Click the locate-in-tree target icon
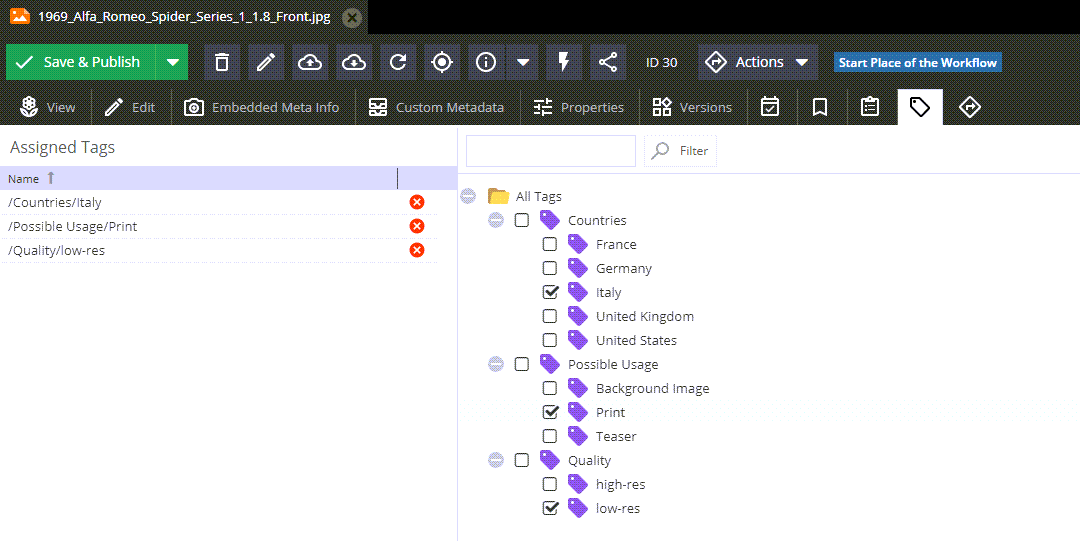This screenshot has height=541, width=1080. 442,62
